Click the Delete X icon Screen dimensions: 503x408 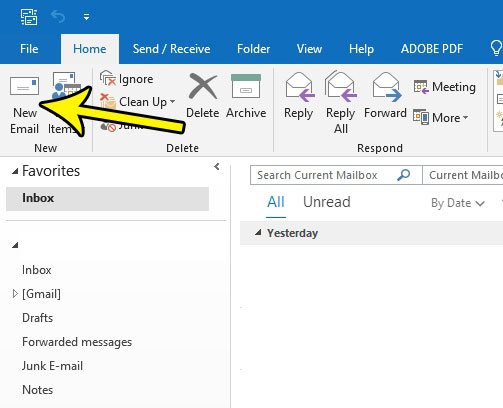point(203,86)
